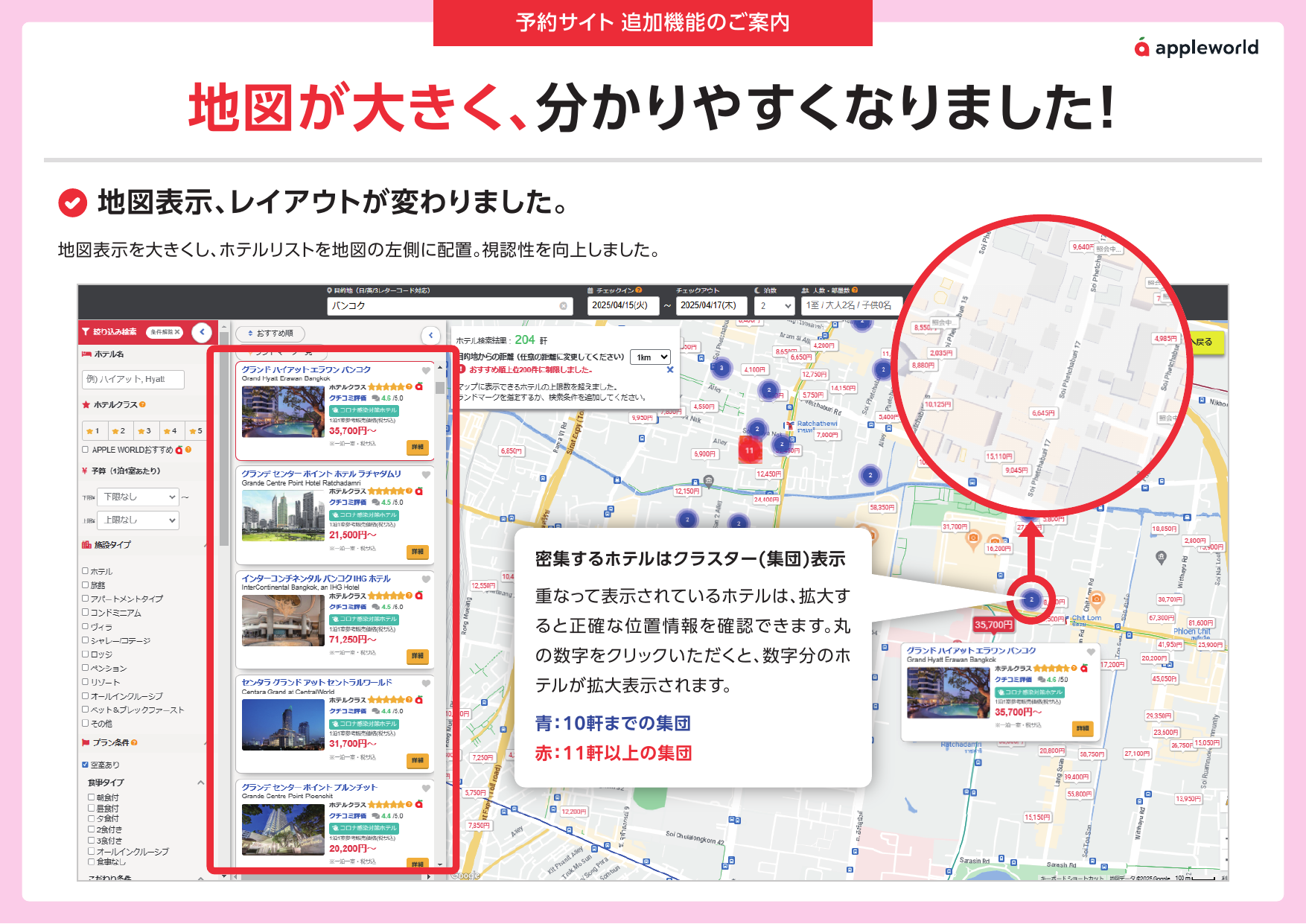Open hotel class help icon in filter panel
This screenshot has height=924, width=1306.
[x=142, y=404]
